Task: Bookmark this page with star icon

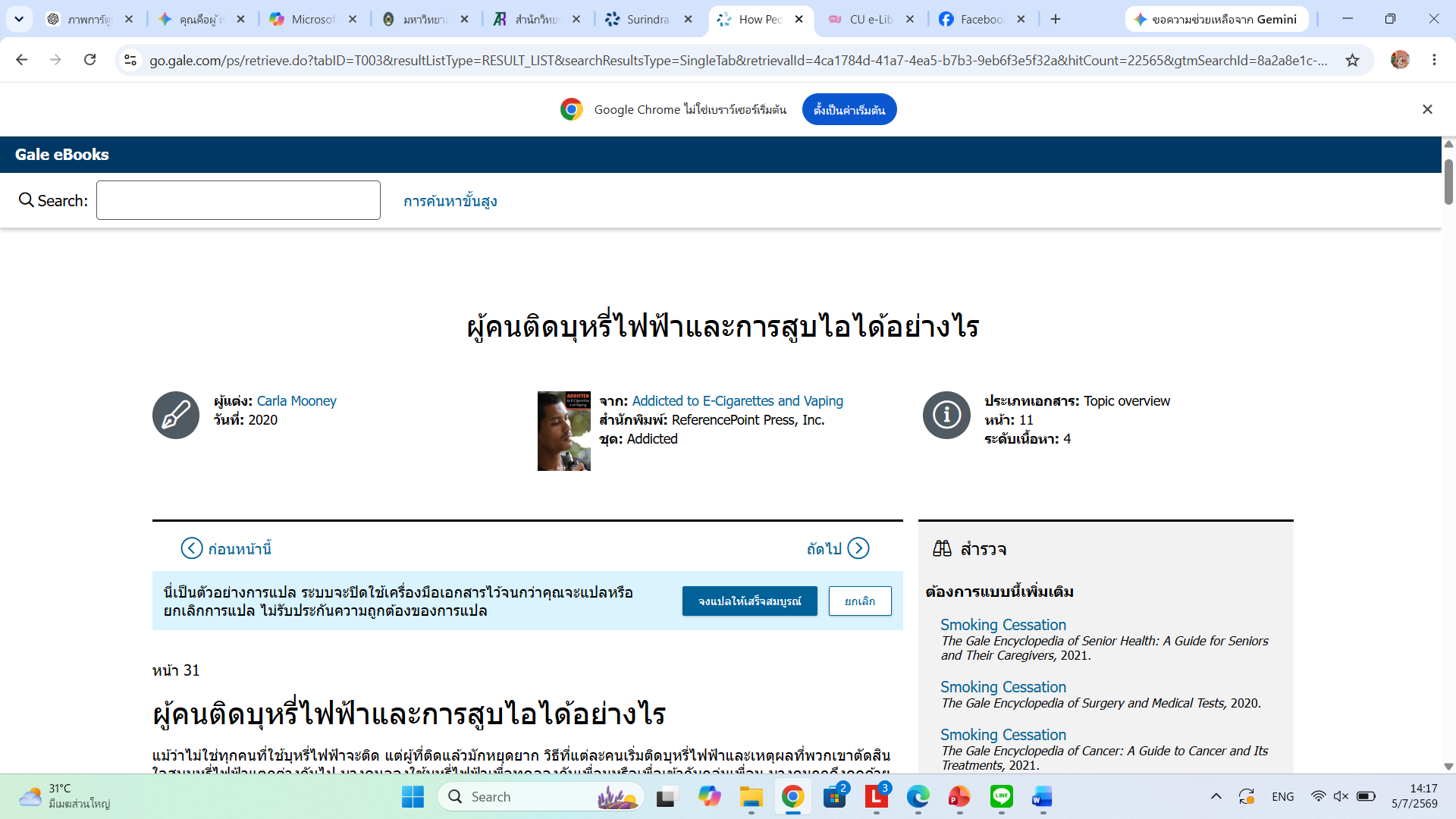Action: 1352,60
